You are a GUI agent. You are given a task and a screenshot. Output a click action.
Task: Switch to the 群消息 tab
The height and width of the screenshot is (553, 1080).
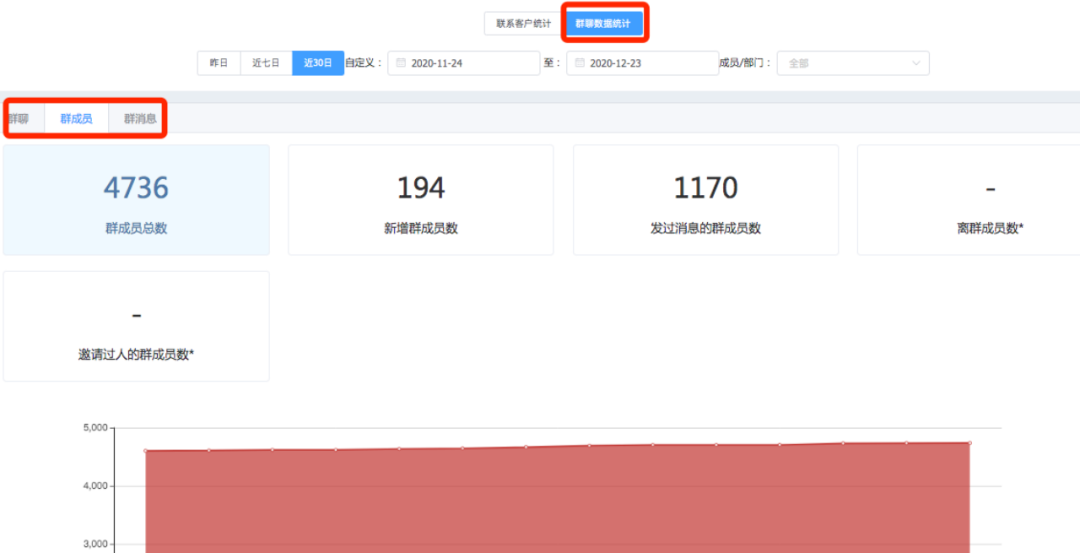point(140,119)
